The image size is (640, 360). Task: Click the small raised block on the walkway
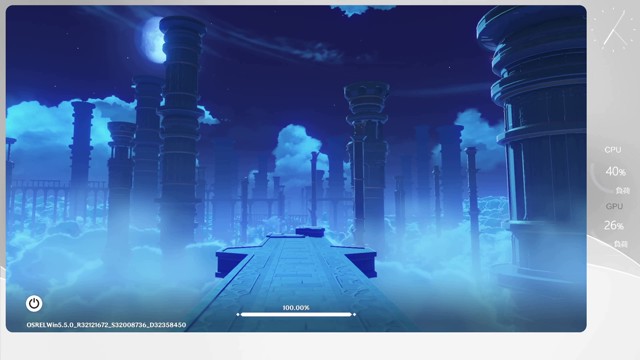click(310, 232)
